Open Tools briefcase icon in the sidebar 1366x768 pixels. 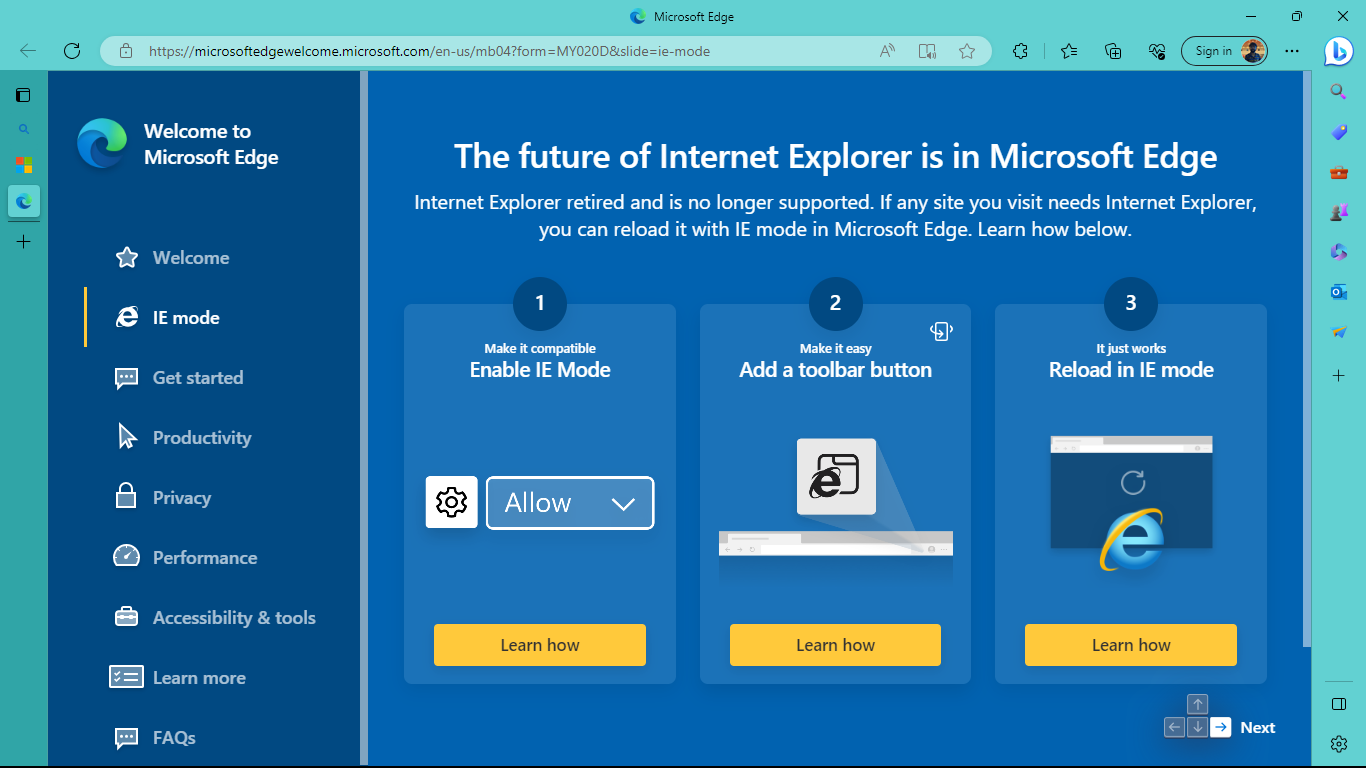pyautogui.click(x=1339, y=172)
